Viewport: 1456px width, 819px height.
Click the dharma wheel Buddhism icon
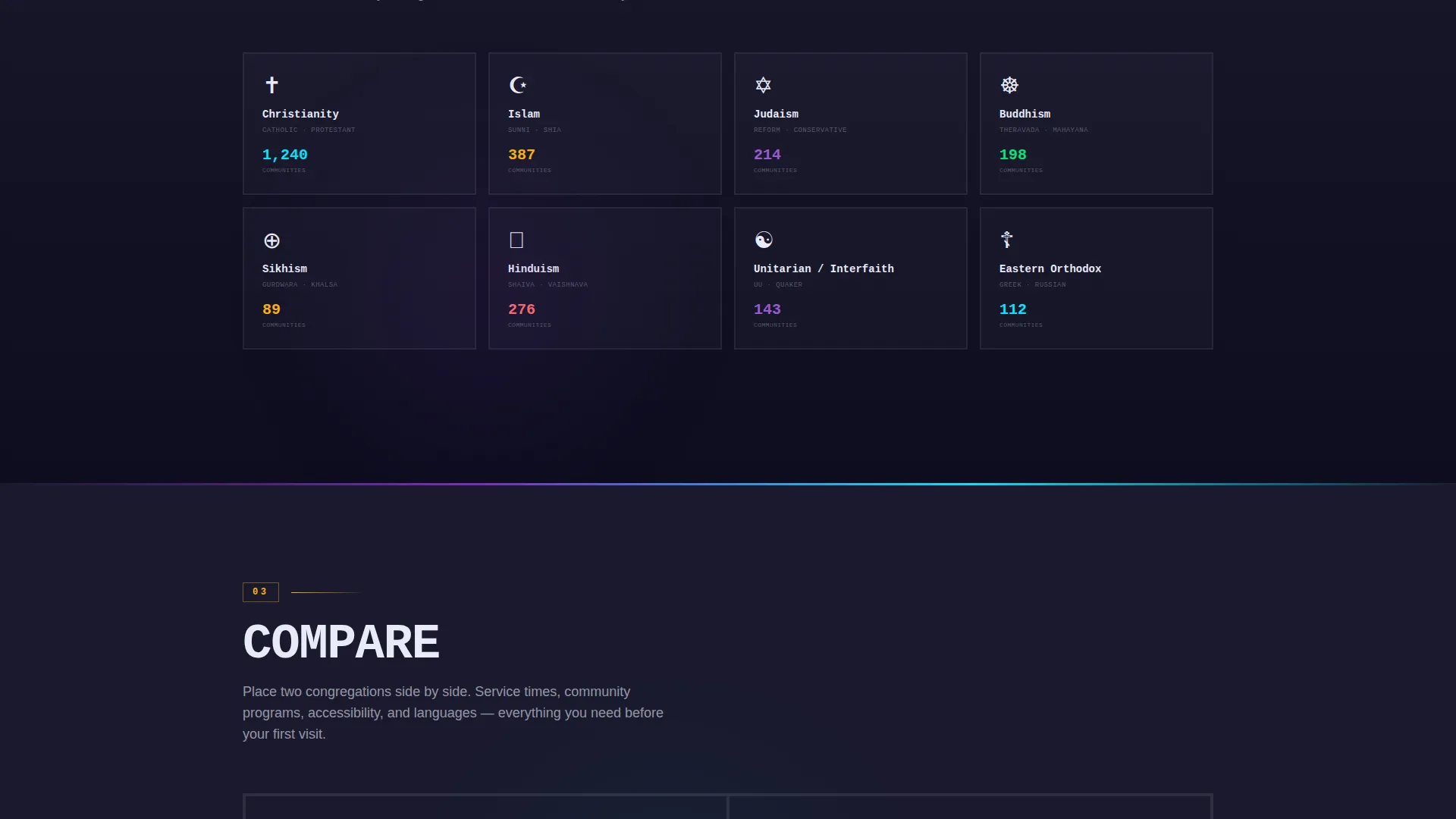point(1009,85)
